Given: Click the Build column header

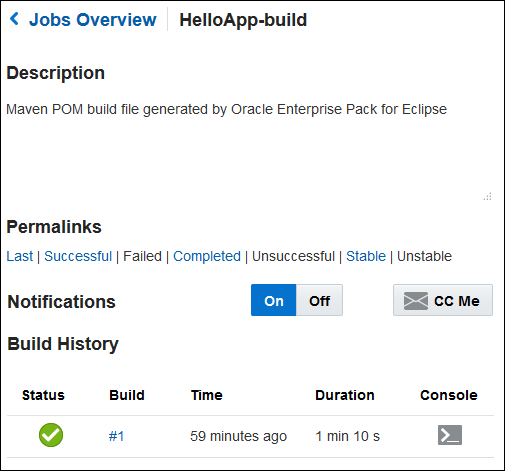Looking at the screenshot, I should click(127, 395).
